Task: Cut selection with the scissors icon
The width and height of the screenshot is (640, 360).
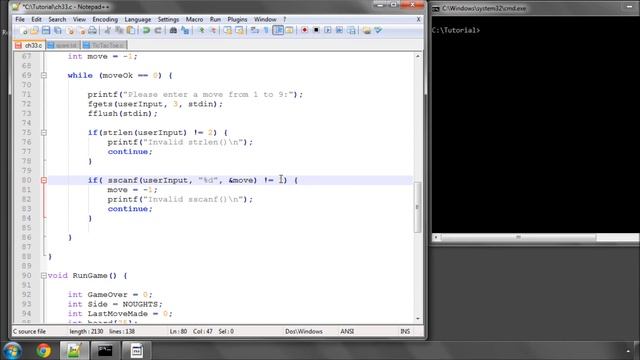Action: 108,31
